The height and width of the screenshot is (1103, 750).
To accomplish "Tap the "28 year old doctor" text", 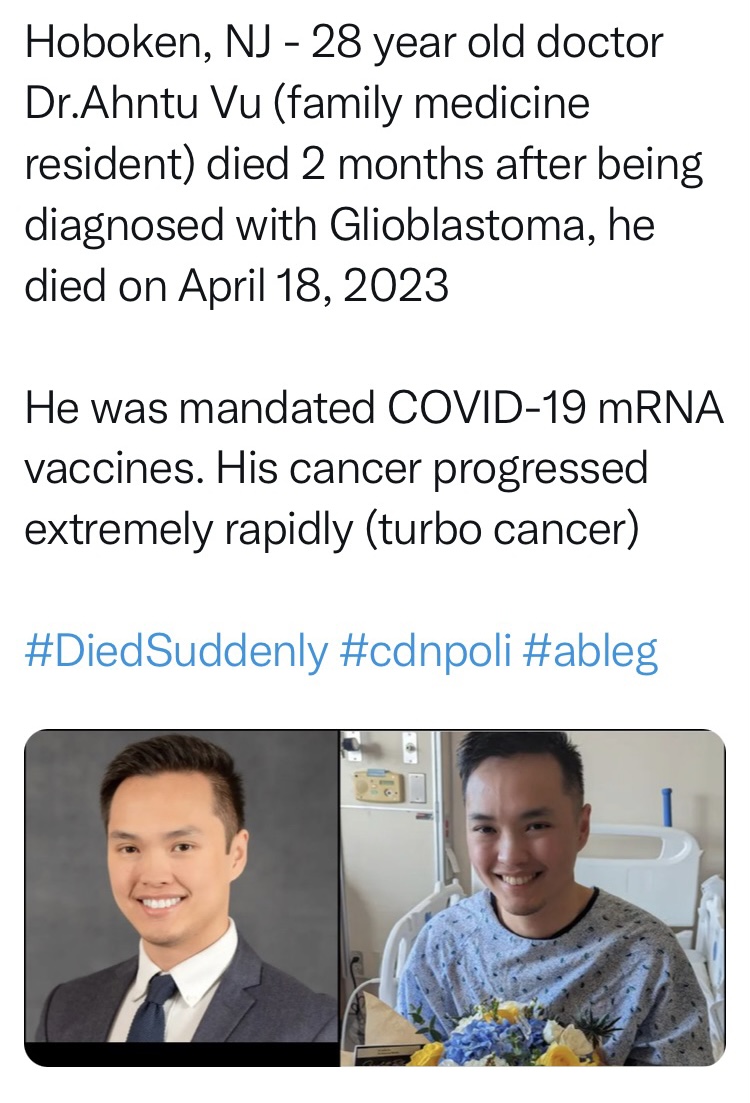I will pyautogui.click(x=481, y=42).
